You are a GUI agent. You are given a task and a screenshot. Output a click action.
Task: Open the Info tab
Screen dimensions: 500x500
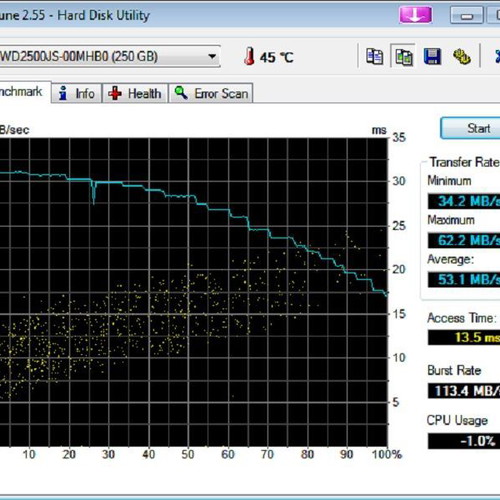tap(76, 93)
